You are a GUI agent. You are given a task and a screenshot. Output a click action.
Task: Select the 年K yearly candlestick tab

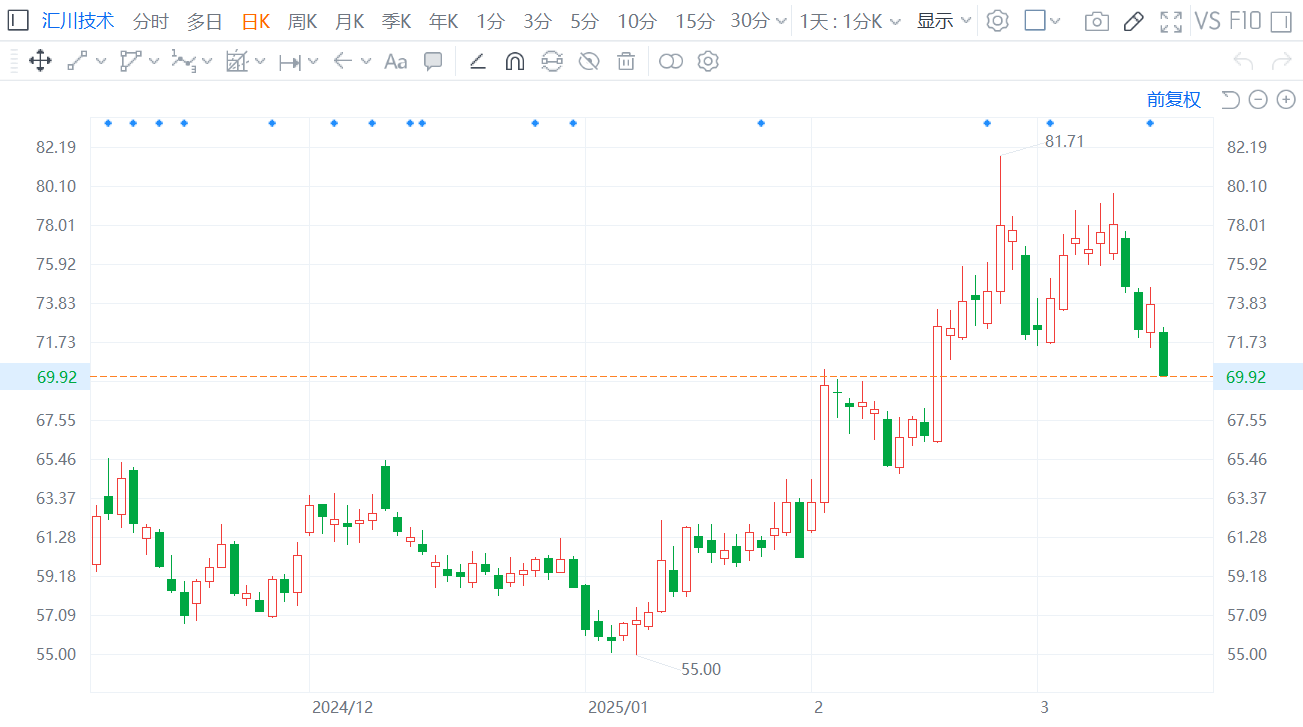443,20
